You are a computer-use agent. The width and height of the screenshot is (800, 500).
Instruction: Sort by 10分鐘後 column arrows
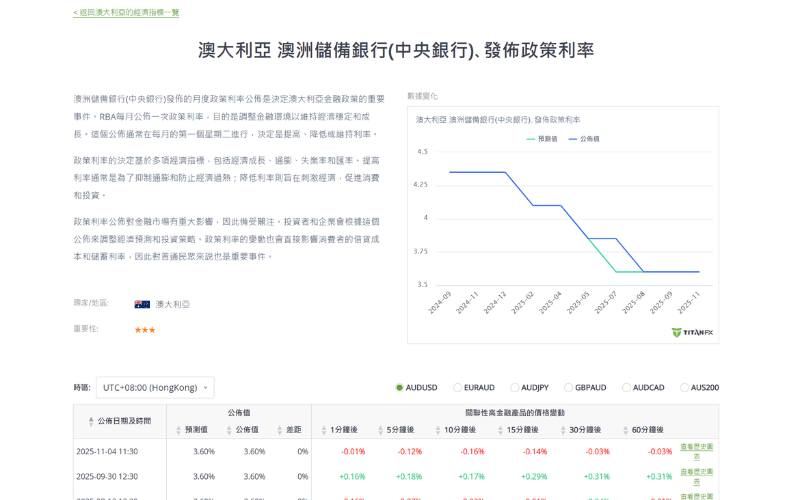pos(438,430)
